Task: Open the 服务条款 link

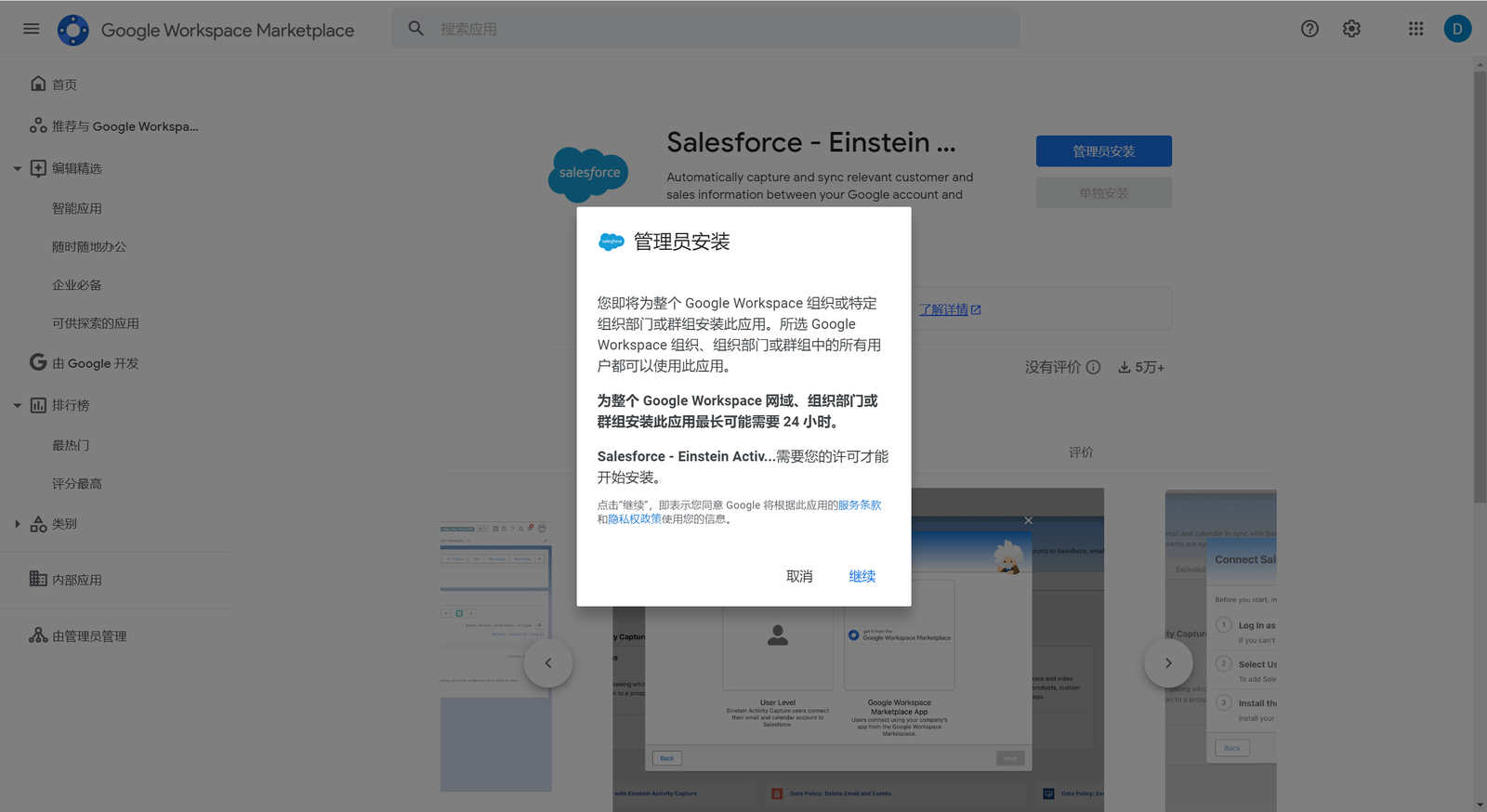Action: coord(860,505)
